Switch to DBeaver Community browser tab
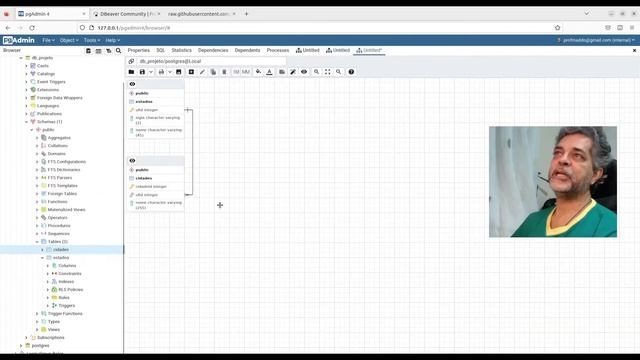The image size is (640, 360). click(127, 14)
